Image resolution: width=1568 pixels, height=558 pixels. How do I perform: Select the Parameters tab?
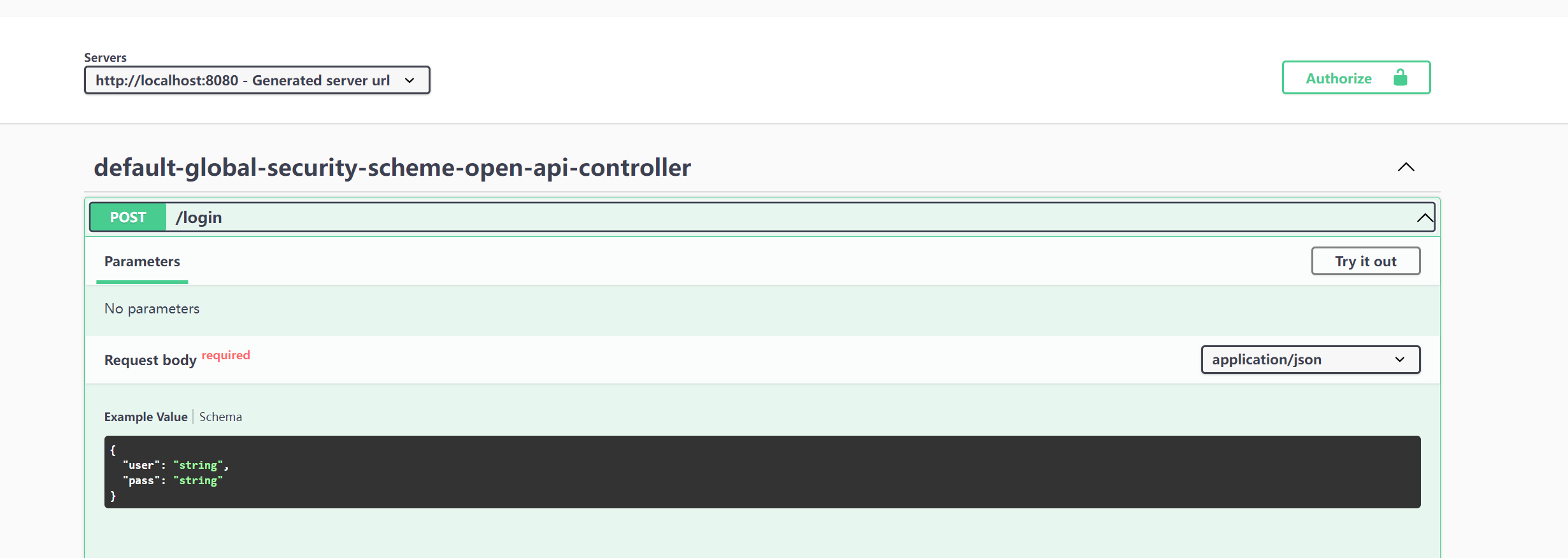[x=142, y=261]
